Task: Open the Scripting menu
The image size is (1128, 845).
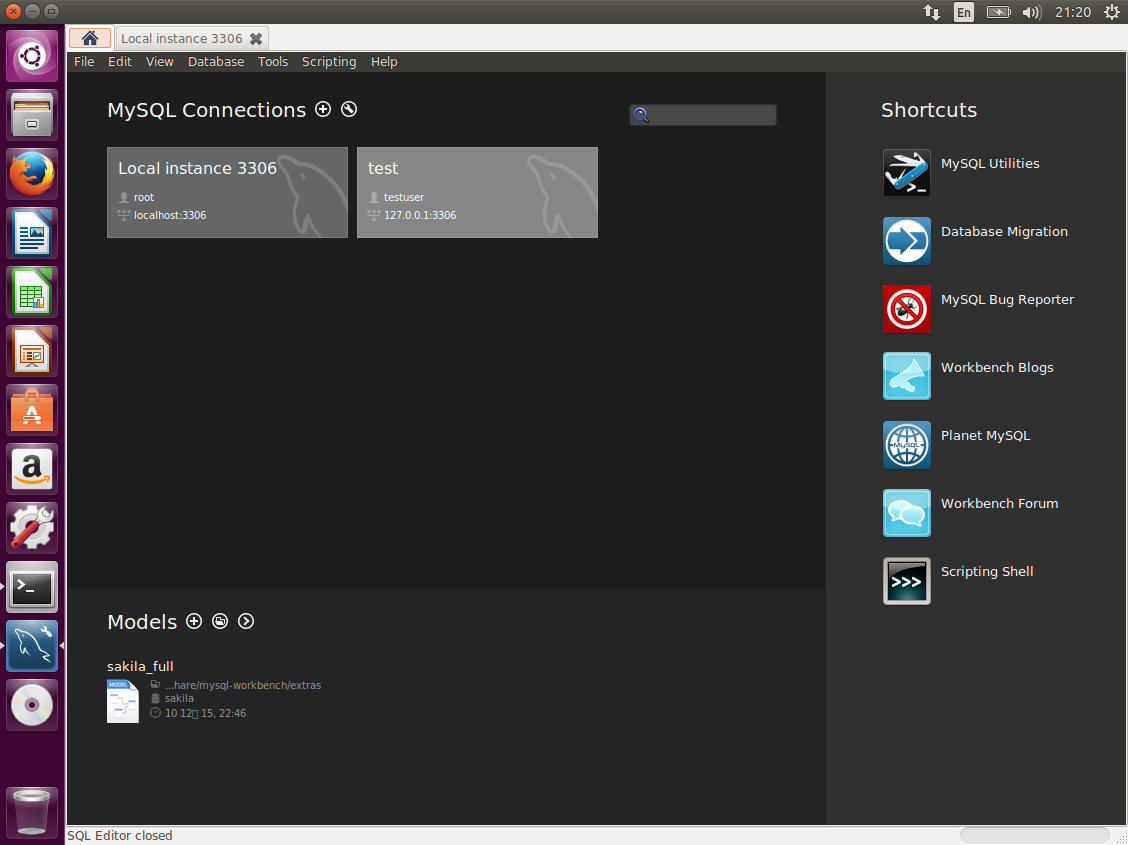Action: click(x=329, y=62)
